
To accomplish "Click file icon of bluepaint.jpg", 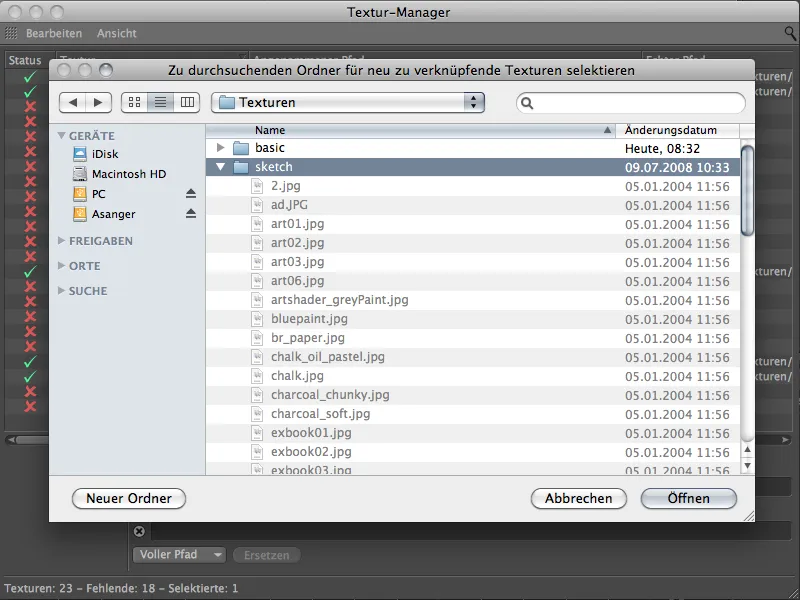I will click(257, 319).
